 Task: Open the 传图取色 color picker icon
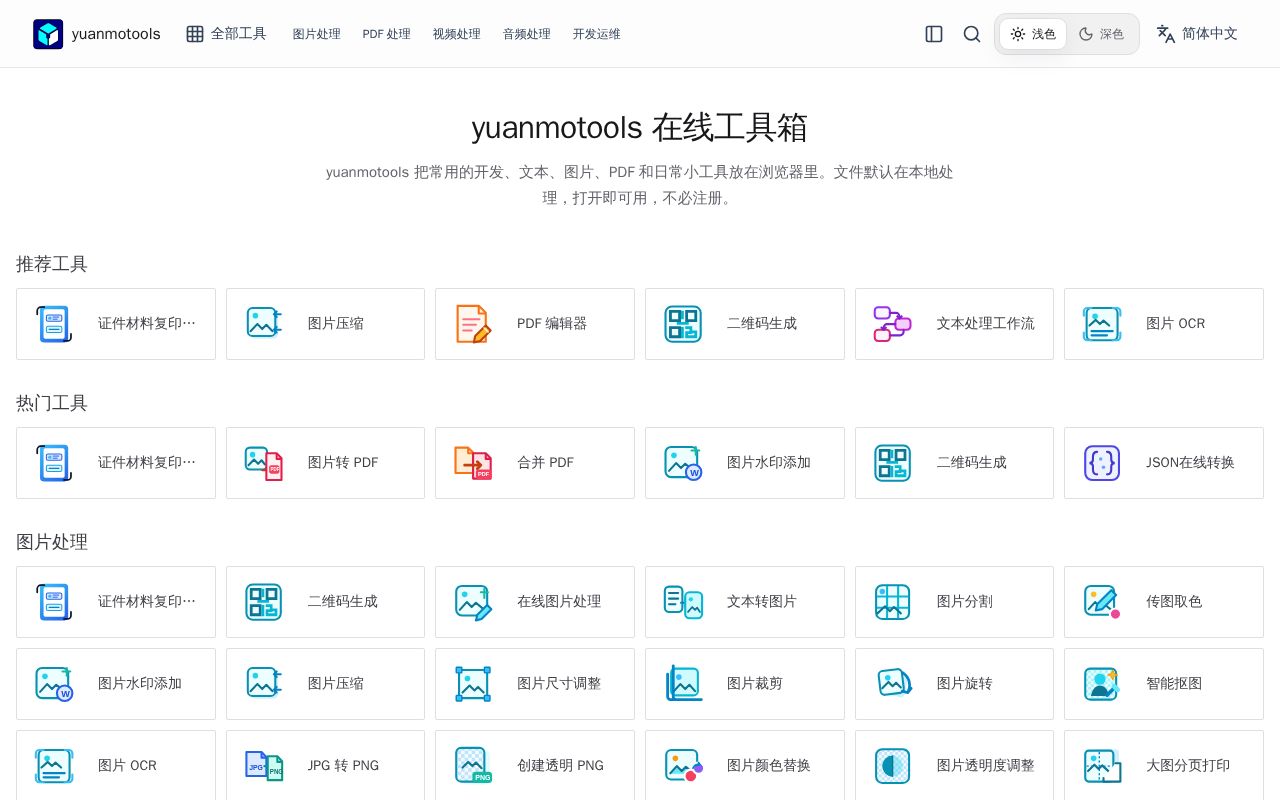pyautogui.click(x=1102, y=602)
